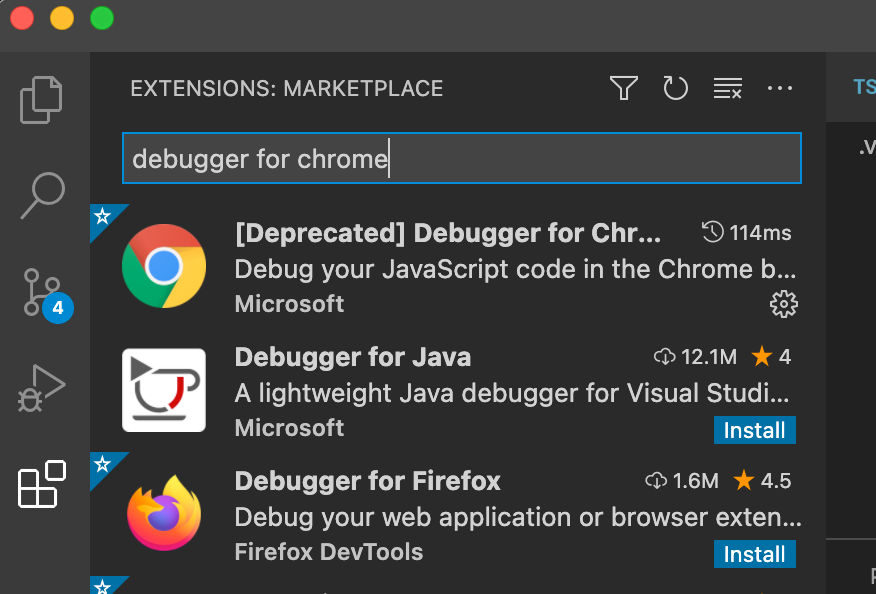876x594 pixels.
Task: Select the Extensions view icon
Action: click(x=42, y=484)
